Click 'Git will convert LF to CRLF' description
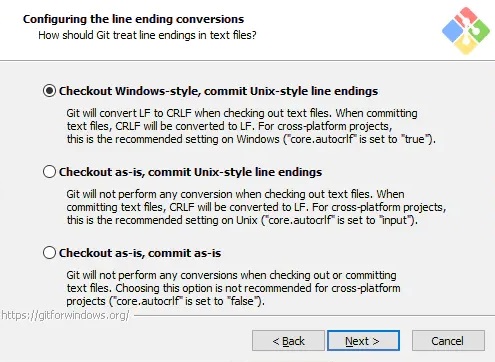Viewport: 495px width, 362px height. click(242, 113)
